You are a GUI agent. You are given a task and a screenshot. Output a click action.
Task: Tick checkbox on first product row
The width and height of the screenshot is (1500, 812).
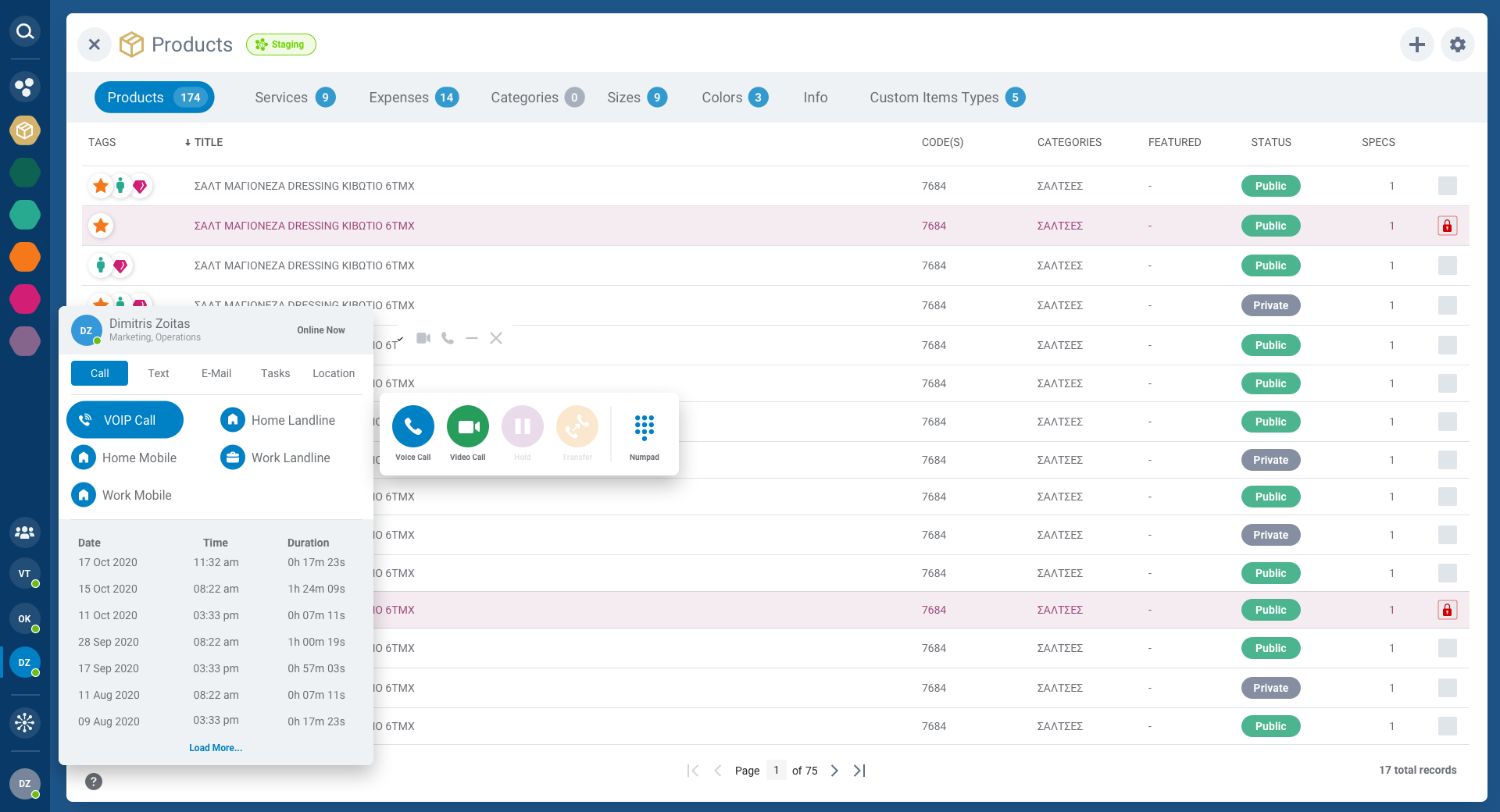pyautogui.click(x=1447, y=186)
